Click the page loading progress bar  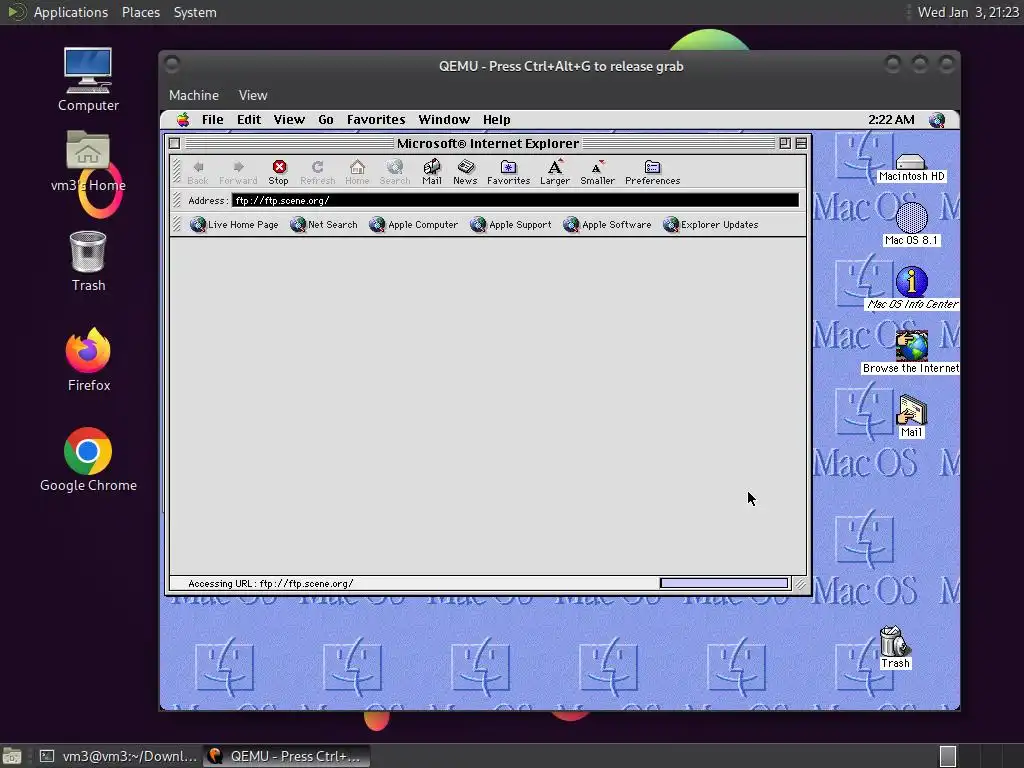click(724, 583)
